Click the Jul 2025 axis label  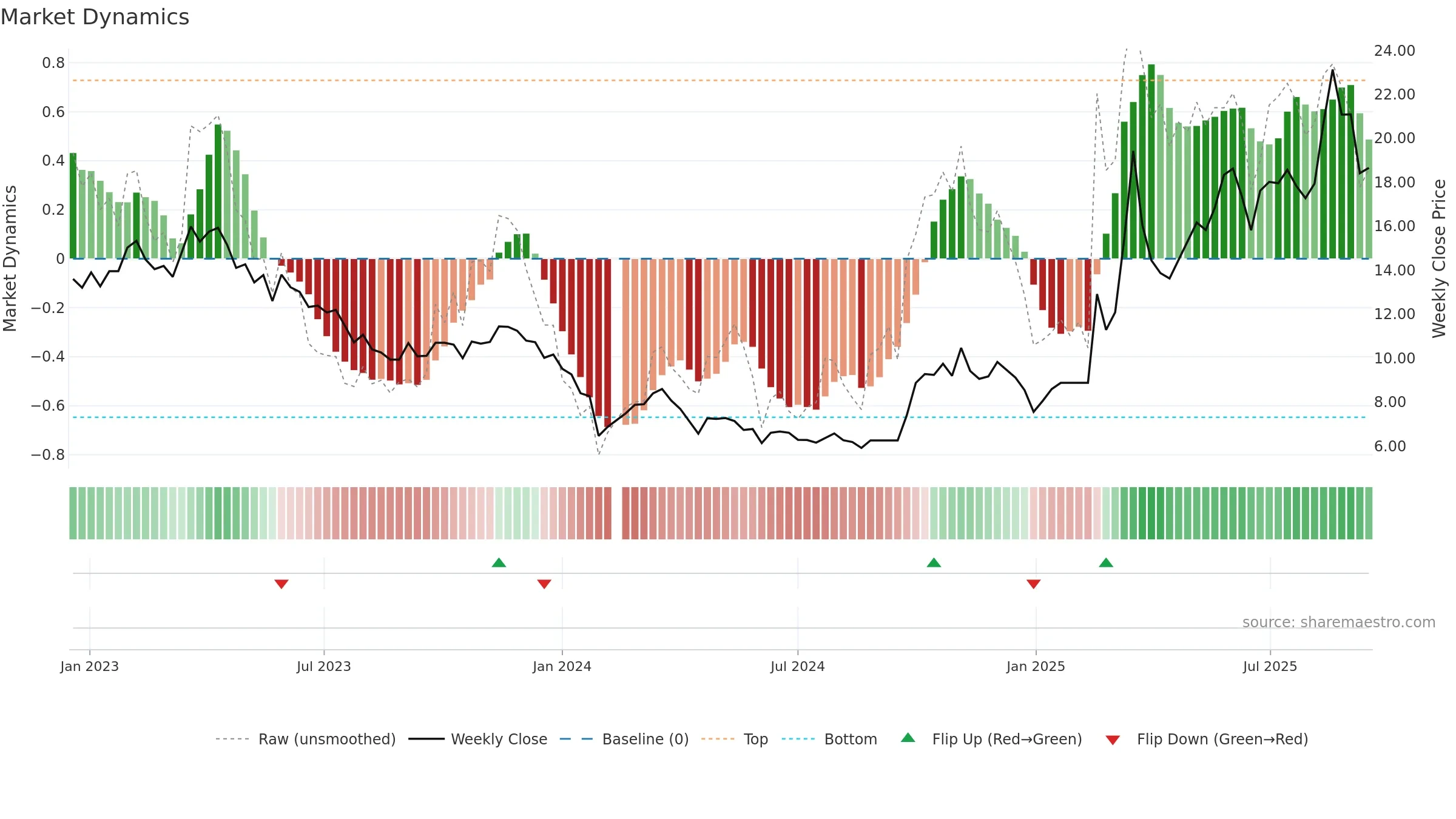pos(1270,666)
